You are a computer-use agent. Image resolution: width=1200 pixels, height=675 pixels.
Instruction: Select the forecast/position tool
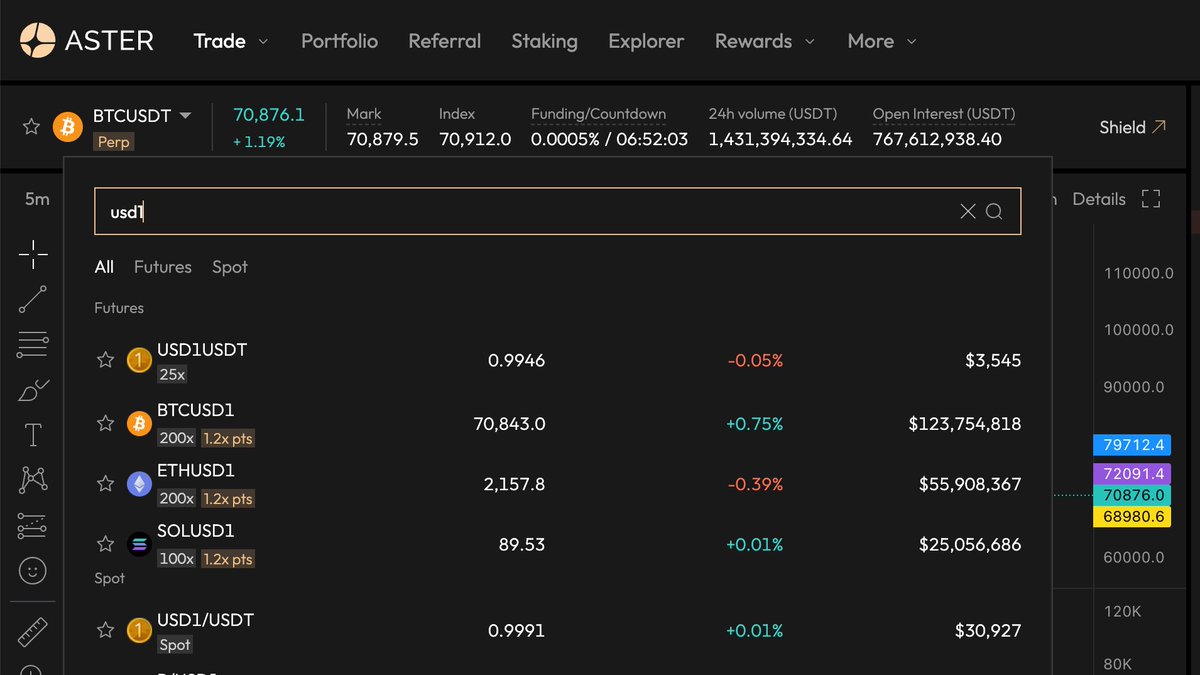pyautogui.click(x=33, y=526)
